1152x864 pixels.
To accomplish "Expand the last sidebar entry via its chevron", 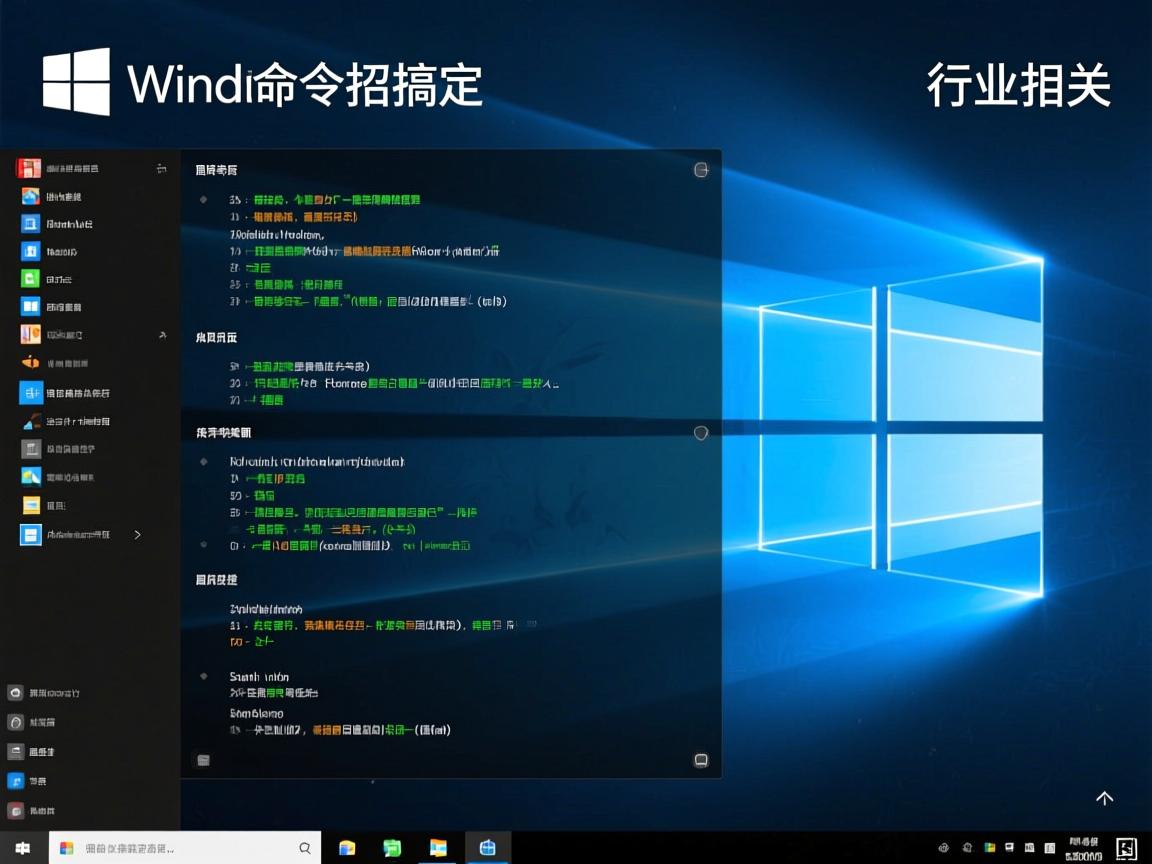I will coord(138,534).
